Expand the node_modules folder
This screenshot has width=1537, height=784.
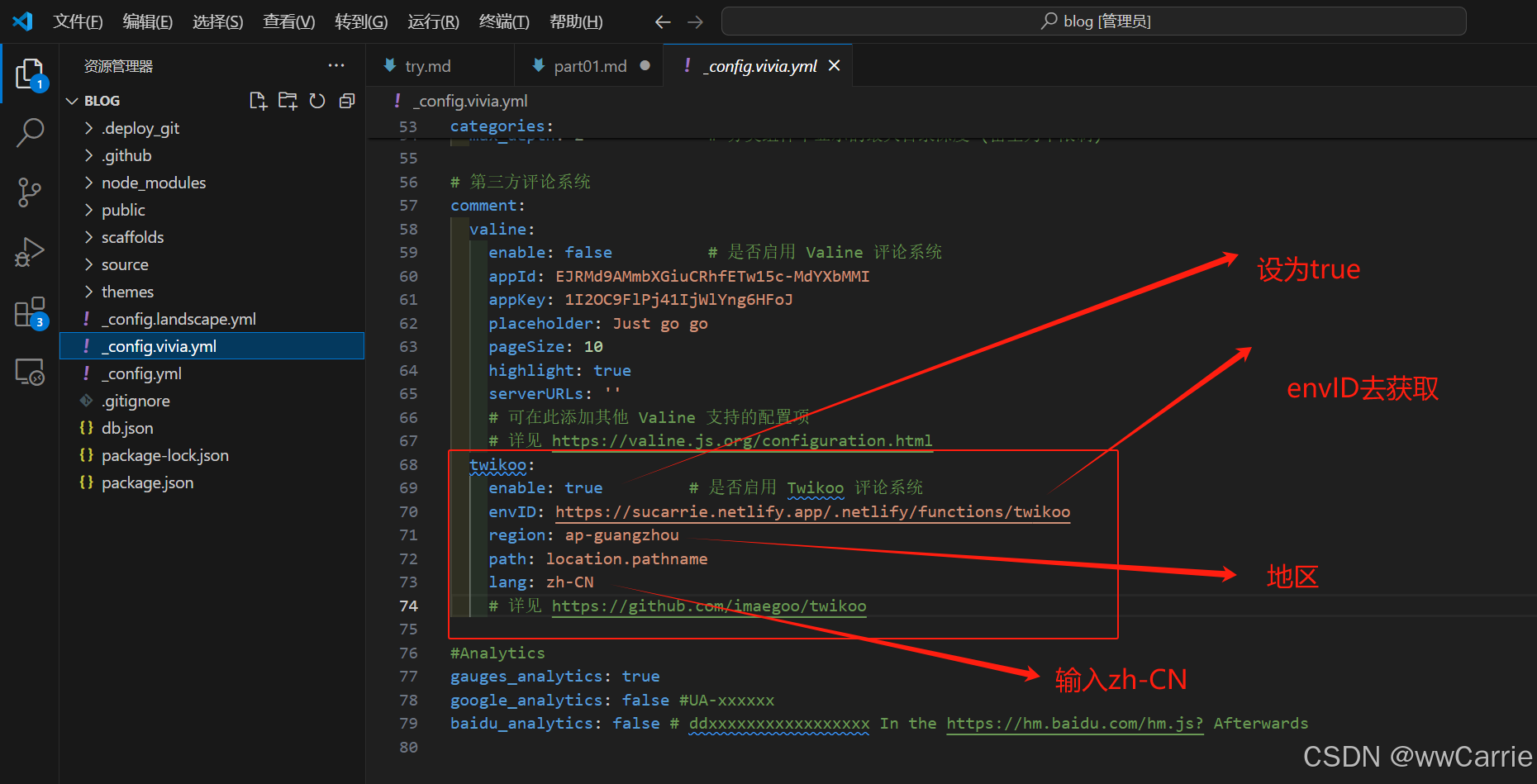212,183
